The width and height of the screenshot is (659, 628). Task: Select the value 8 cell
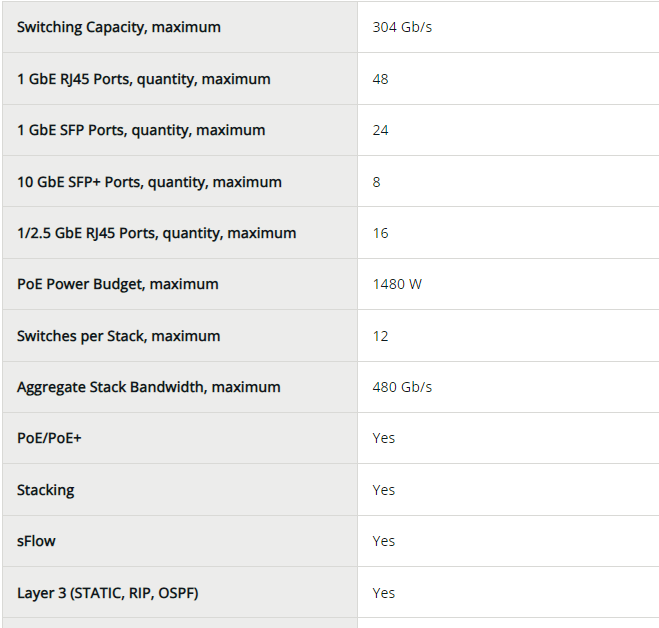tap(376, 182)
